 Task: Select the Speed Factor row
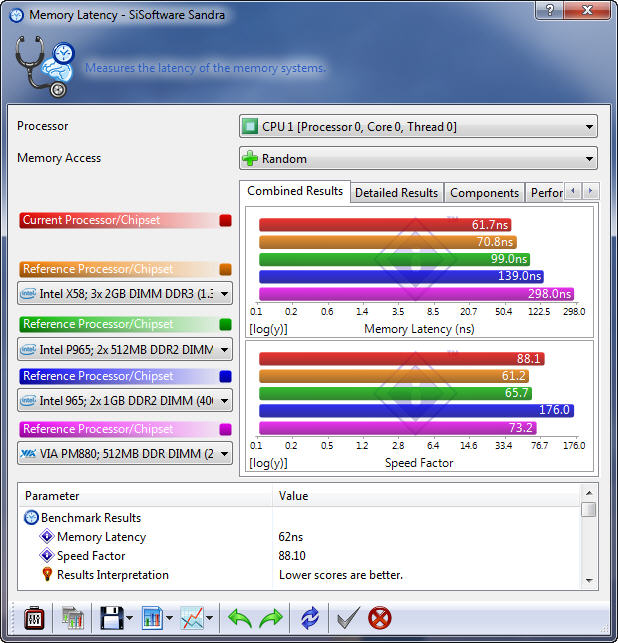(x=300, y=555)
